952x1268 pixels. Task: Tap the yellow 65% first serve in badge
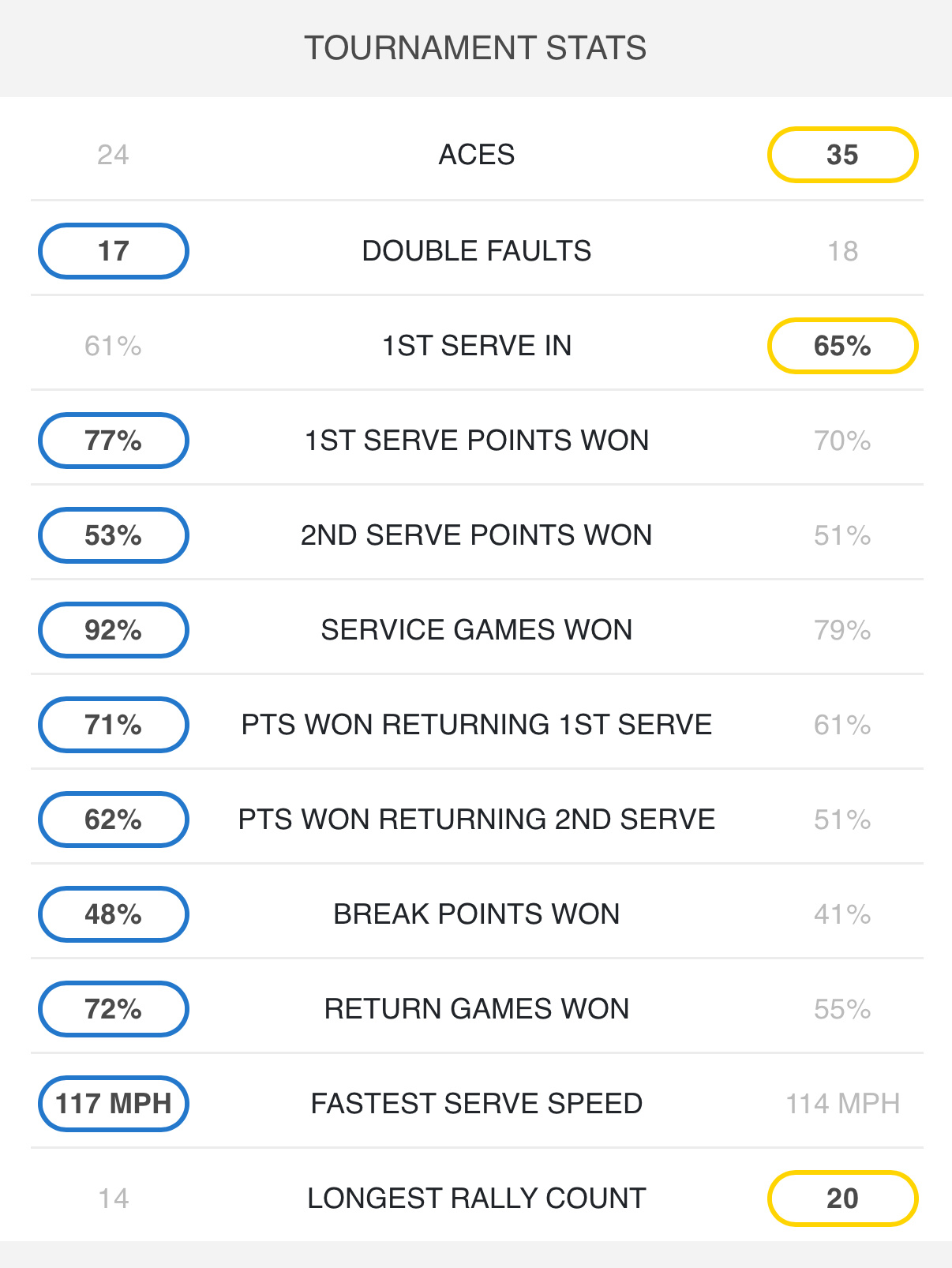pyautogui.click(x=842, y=346)
